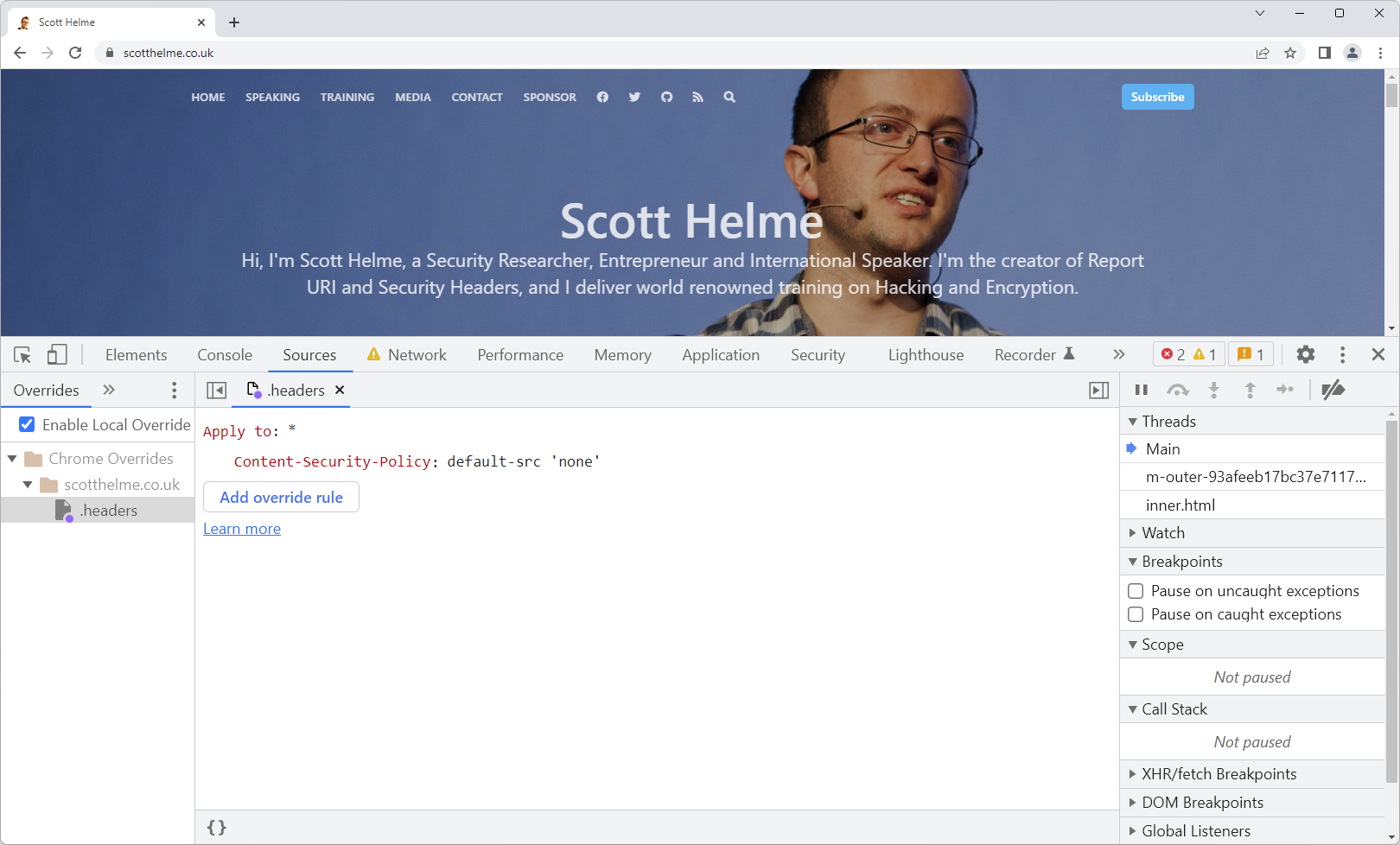Show more DevTools tabs chevron
1400x845 pixels.
[x=1119, y=354]
